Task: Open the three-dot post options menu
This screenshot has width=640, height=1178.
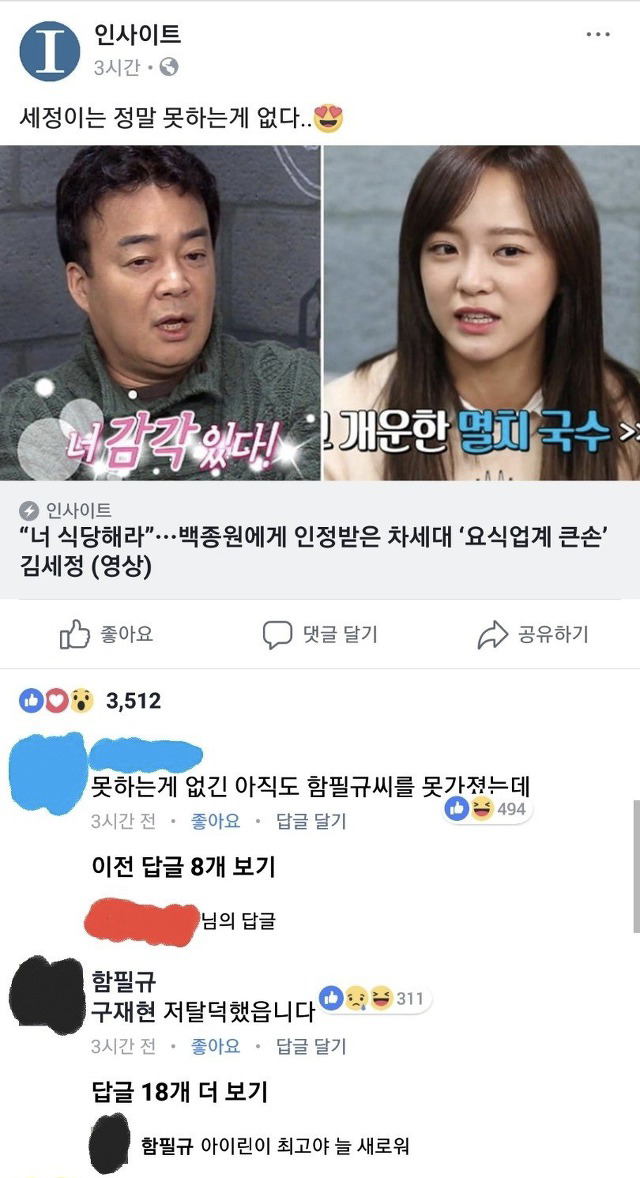Action: (598, 35)
